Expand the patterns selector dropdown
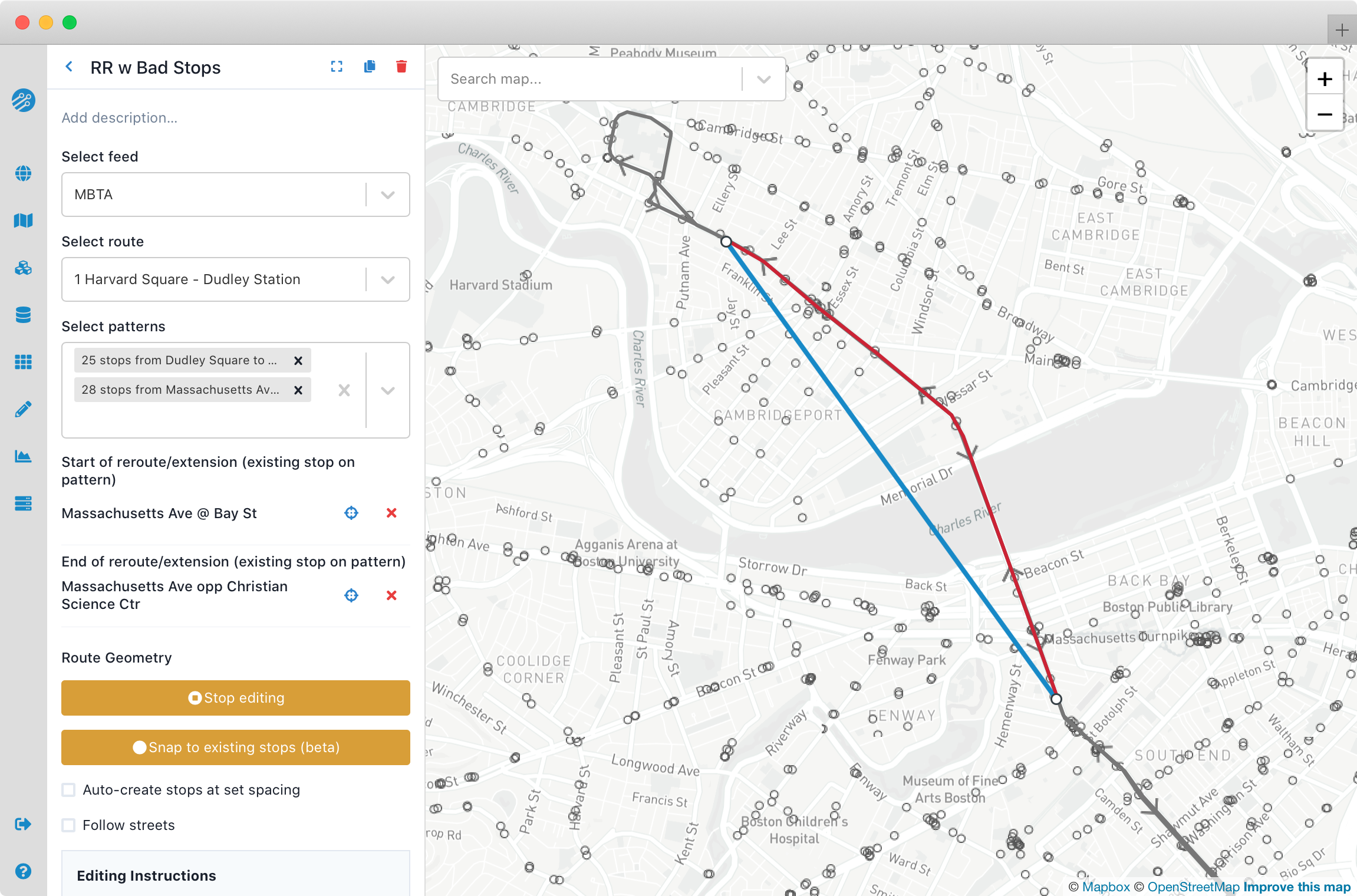This screenshot has height=896, width=1357. click(x=389, y=390)
